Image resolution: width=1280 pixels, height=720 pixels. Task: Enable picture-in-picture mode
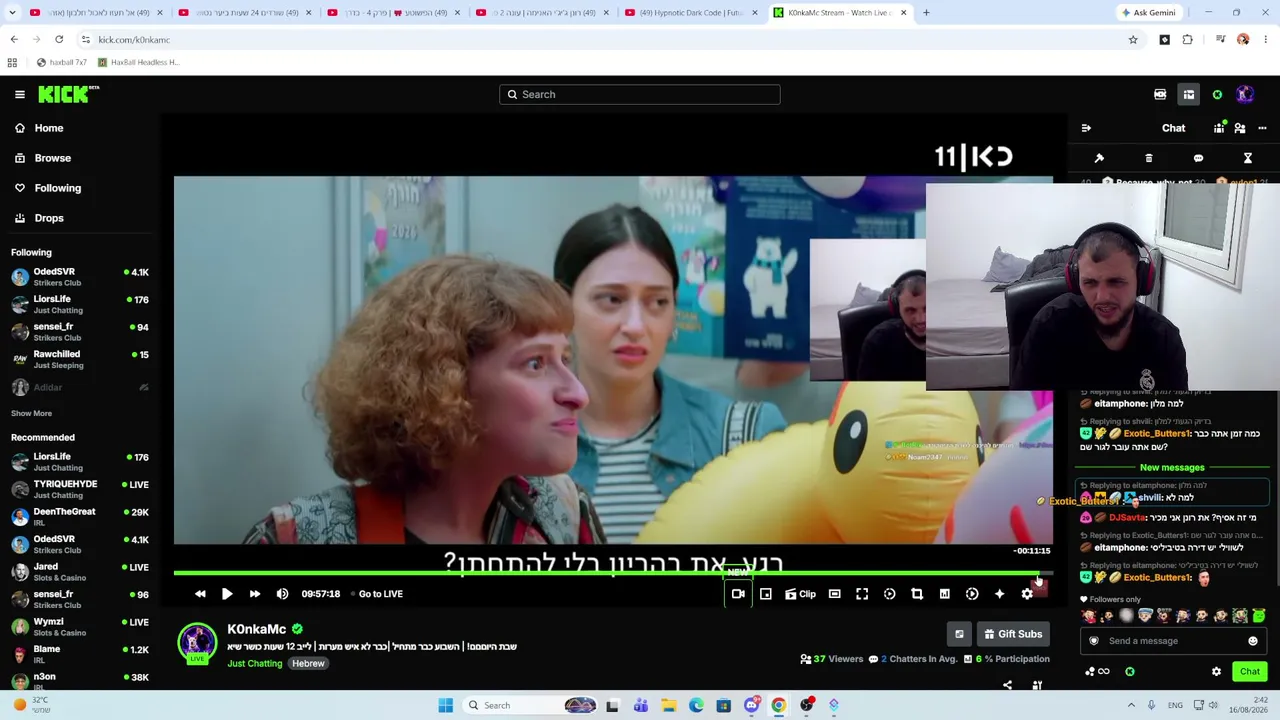click(x=766, y=594)
